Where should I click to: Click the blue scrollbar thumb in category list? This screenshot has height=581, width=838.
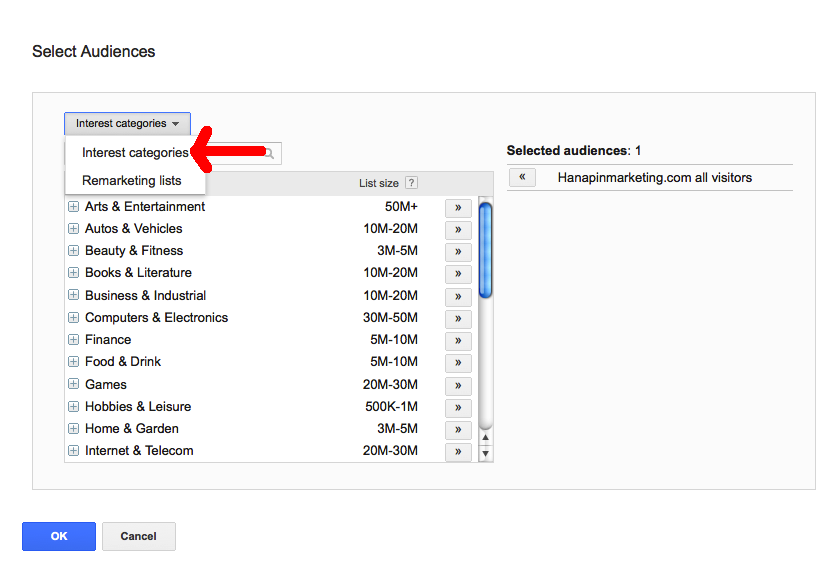pos(486,250)
